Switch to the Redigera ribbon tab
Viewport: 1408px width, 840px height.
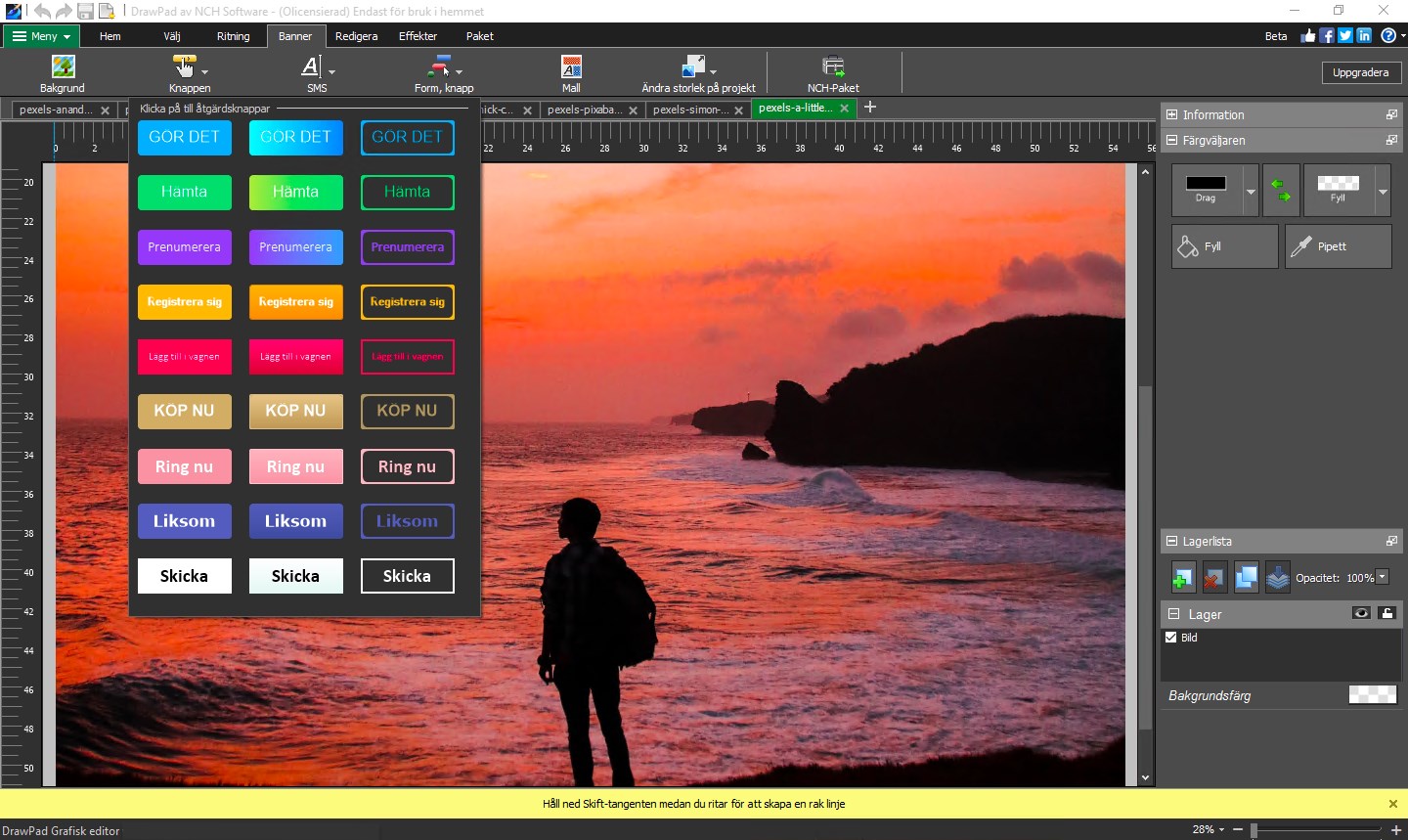[356, 36]
